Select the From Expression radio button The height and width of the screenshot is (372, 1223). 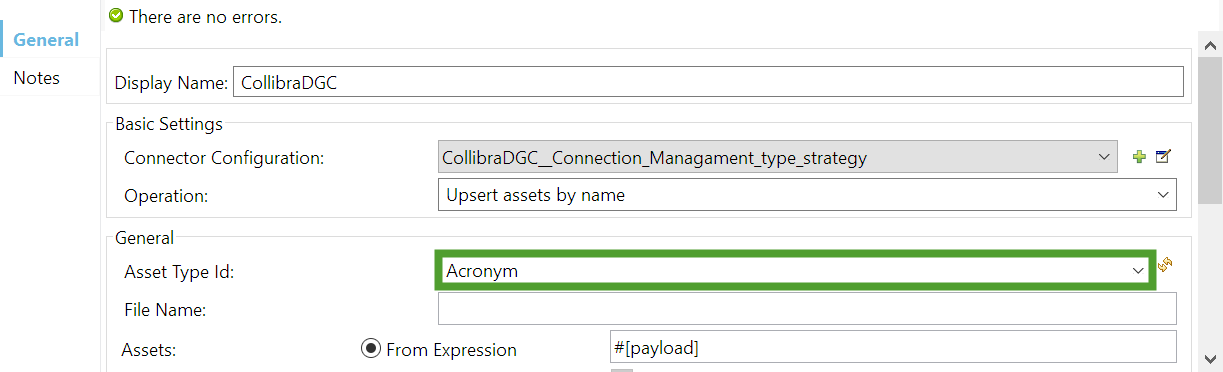click(371, 349)
